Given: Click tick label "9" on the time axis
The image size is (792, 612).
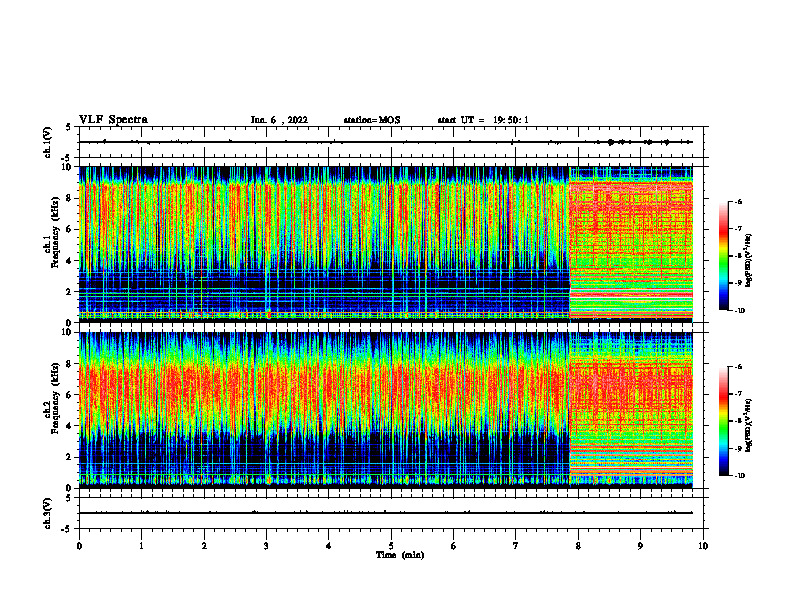Looking at the screenshot, I should point(640,546).
